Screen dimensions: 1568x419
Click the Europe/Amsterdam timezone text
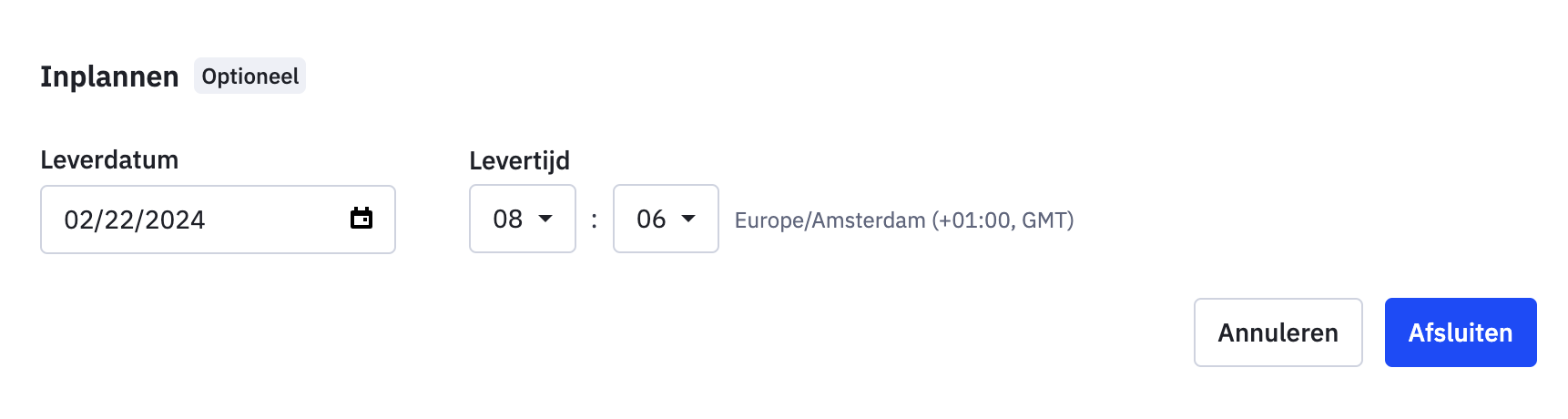pyautogui.click(x=830, y=220)
